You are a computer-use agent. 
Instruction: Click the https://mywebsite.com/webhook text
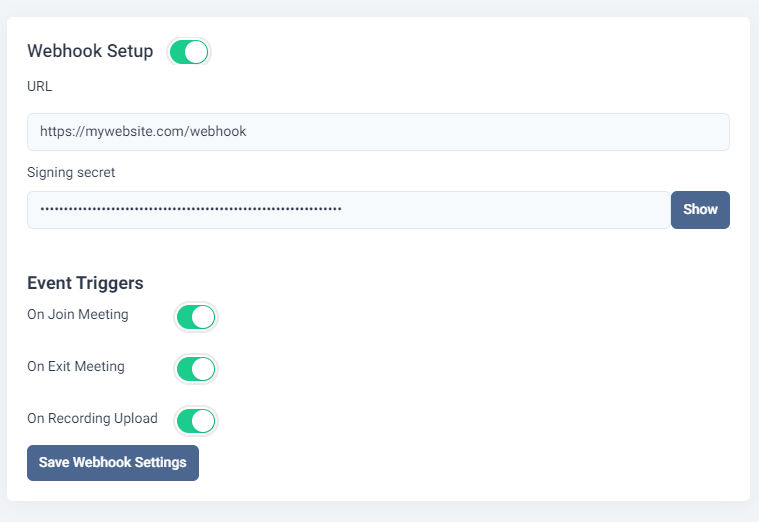143,131
